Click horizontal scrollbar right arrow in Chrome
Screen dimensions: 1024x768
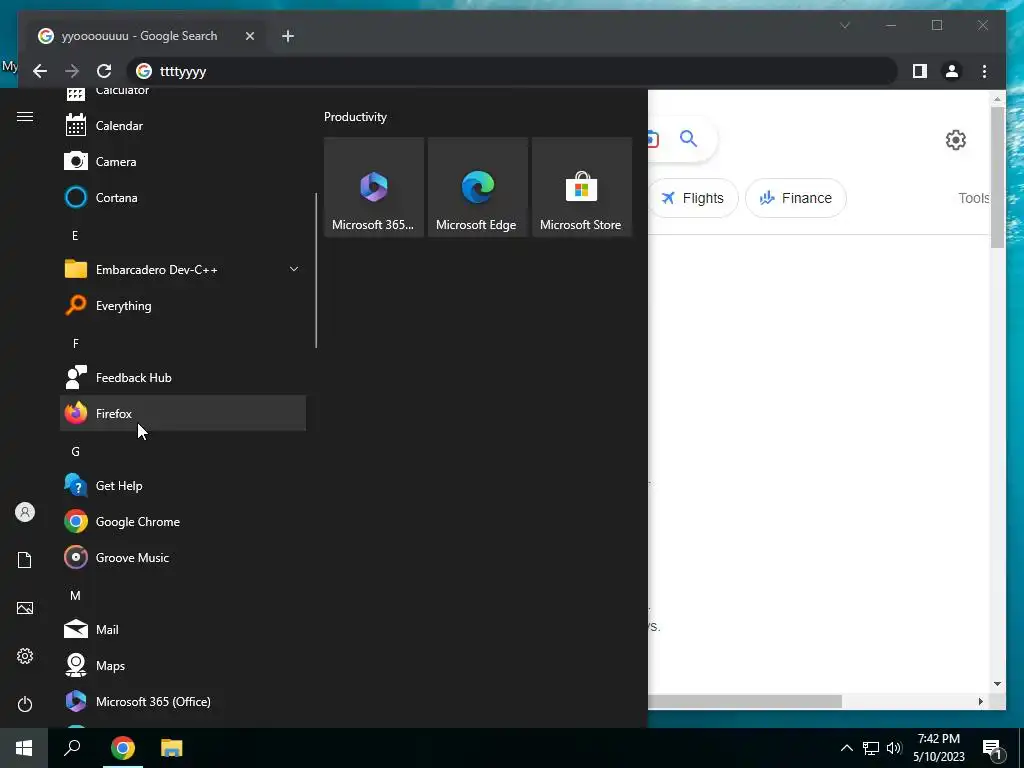coord(980,701)
